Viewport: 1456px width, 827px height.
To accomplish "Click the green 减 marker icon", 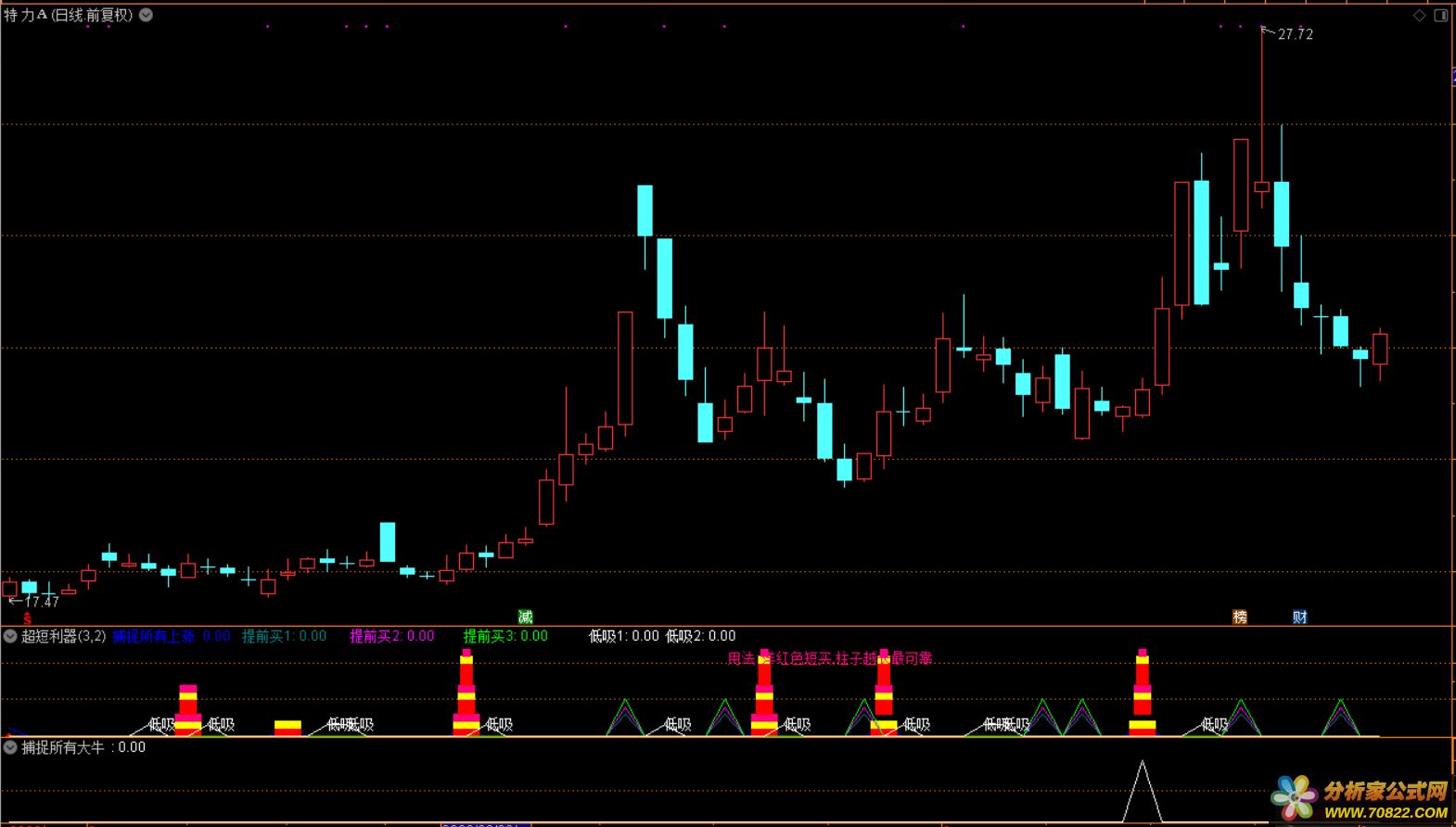I will (x=525, y=617).
